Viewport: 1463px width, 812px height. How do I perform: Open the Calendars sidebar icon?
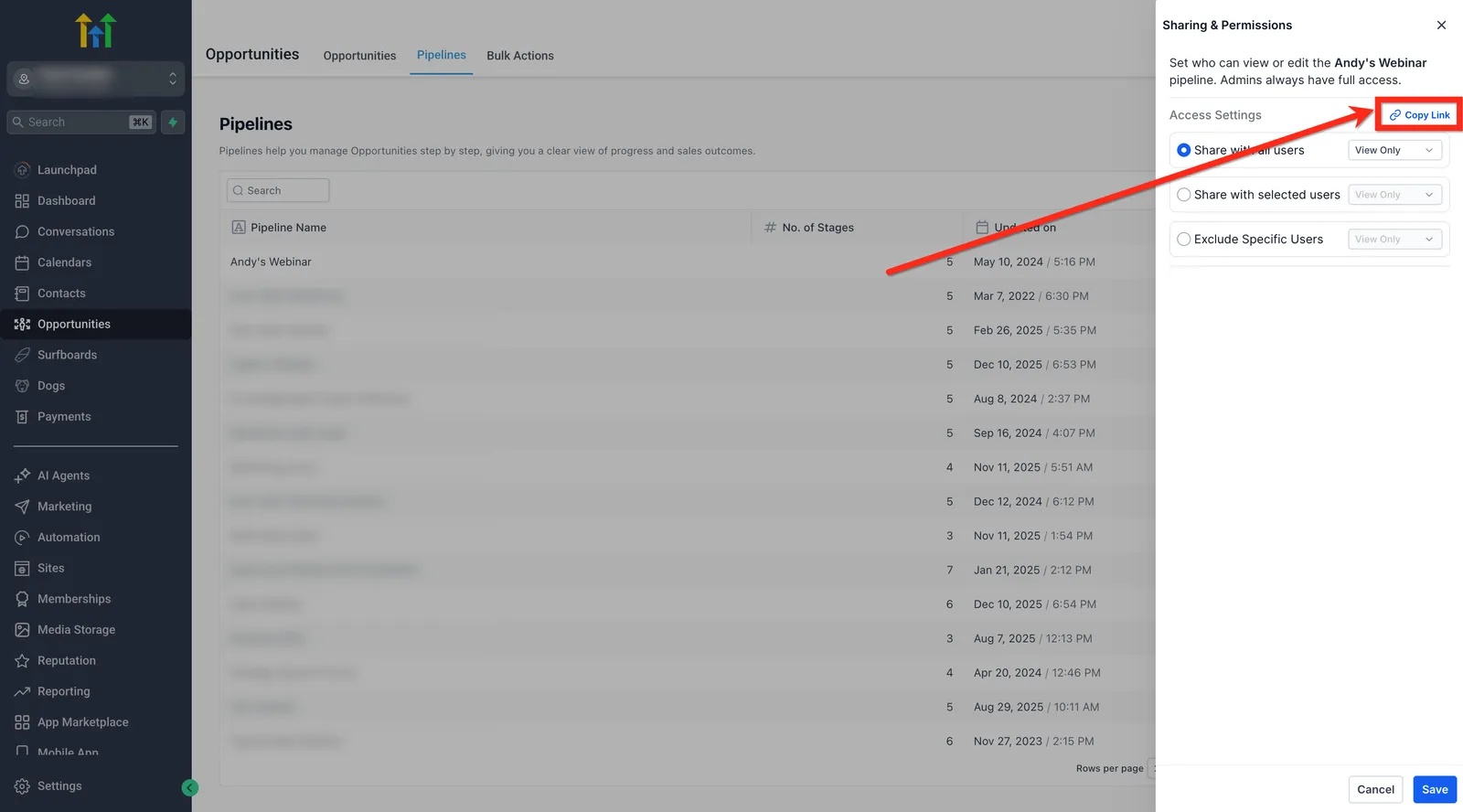click(22, 262)
